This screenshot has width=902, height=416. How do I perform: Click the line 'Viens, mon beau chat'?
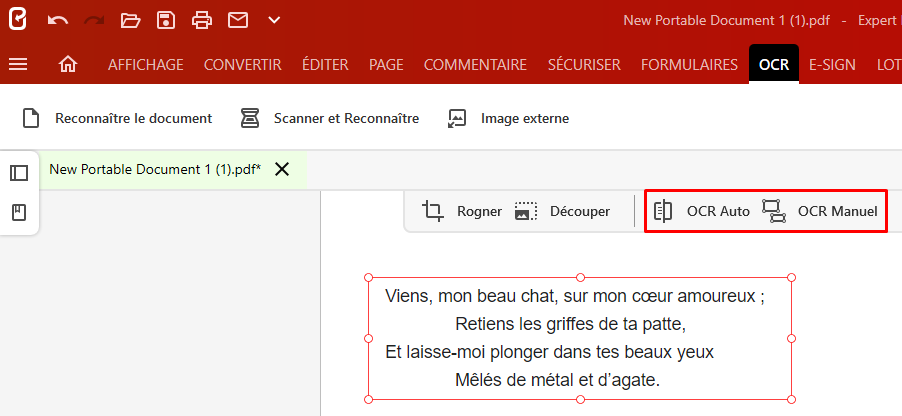[x=575, y=296]
